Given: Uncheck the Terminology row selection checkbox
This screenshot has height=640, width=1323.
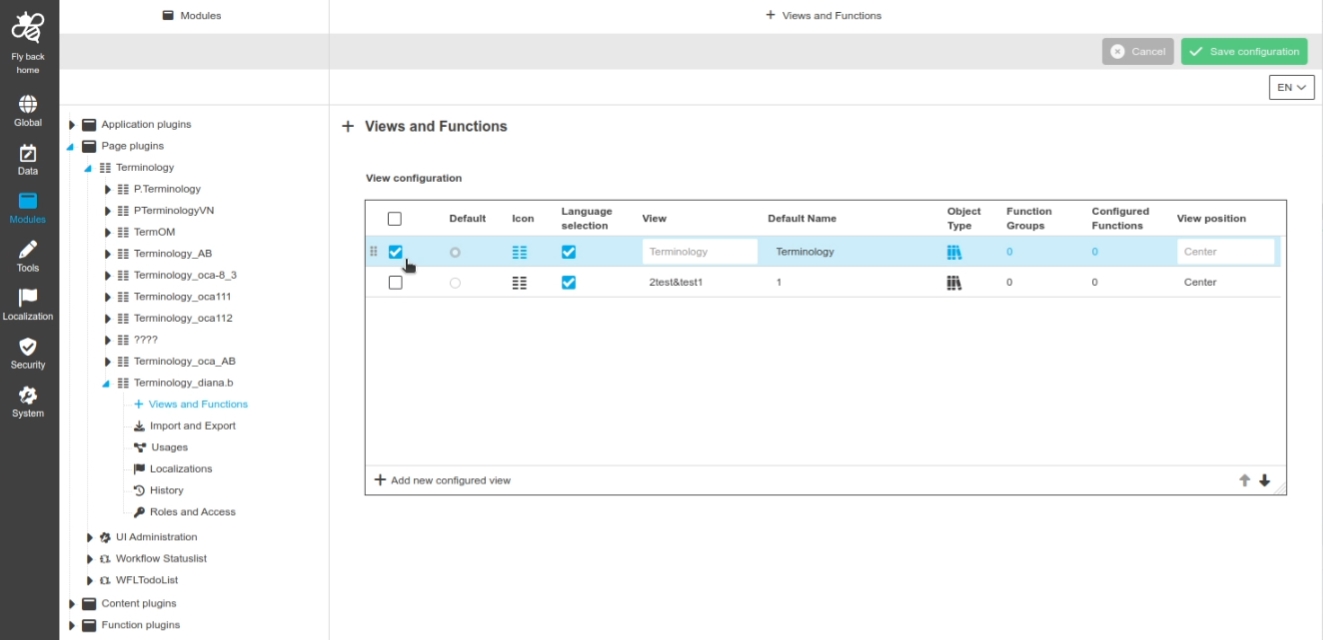Looking at the screenshot, I should tap(395, 252).
